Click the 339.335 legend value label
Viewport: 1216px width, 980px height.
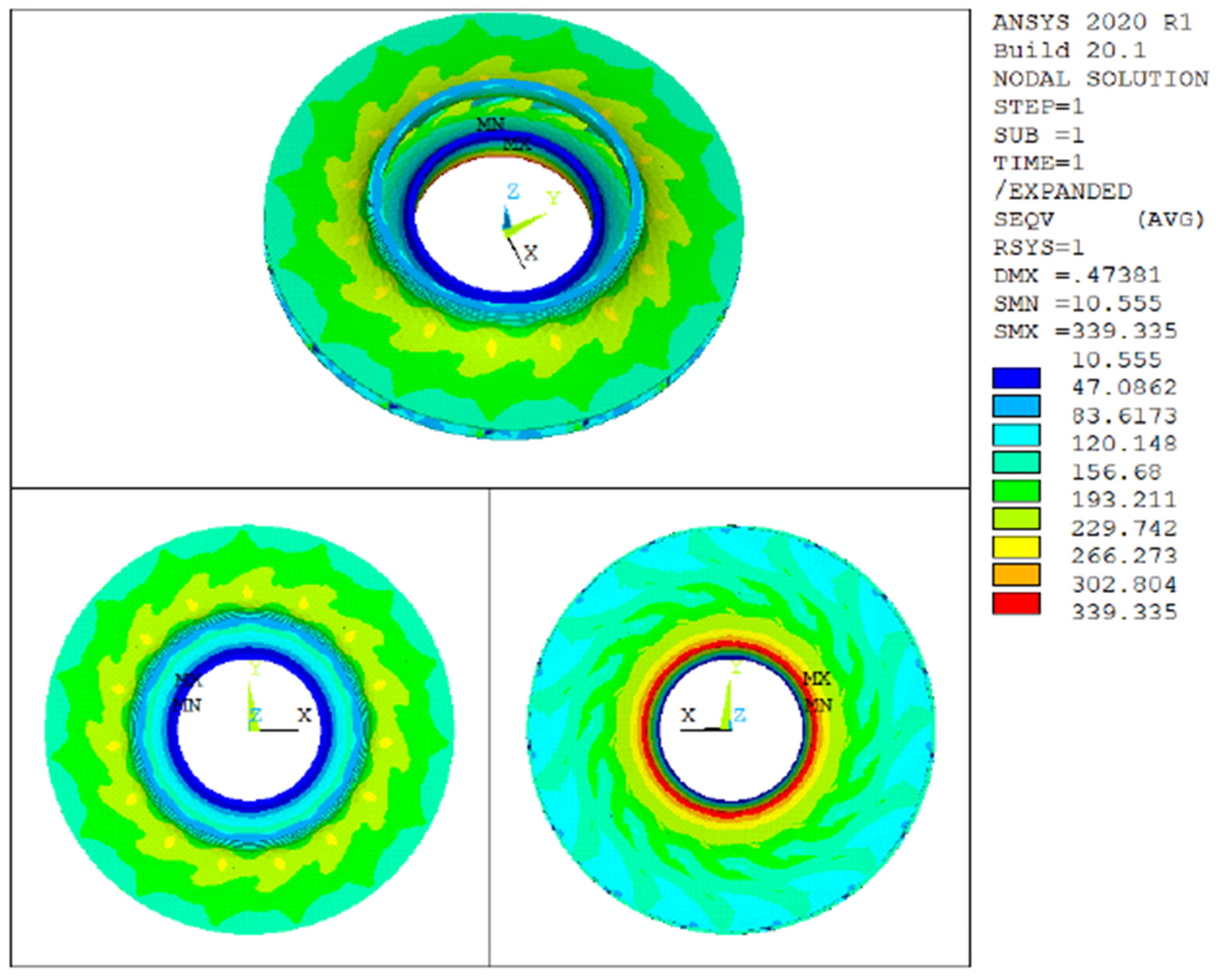pyautogui.click(x=1124, y=612)
